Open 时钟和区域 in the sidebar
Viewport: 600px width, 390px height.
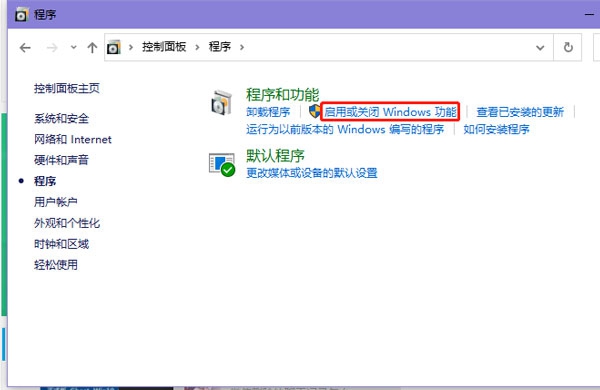[61, 244]
